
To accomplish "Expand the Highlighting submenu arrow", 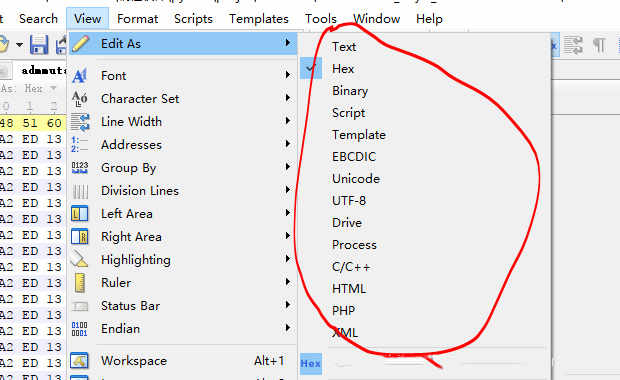I will (288, 259).
